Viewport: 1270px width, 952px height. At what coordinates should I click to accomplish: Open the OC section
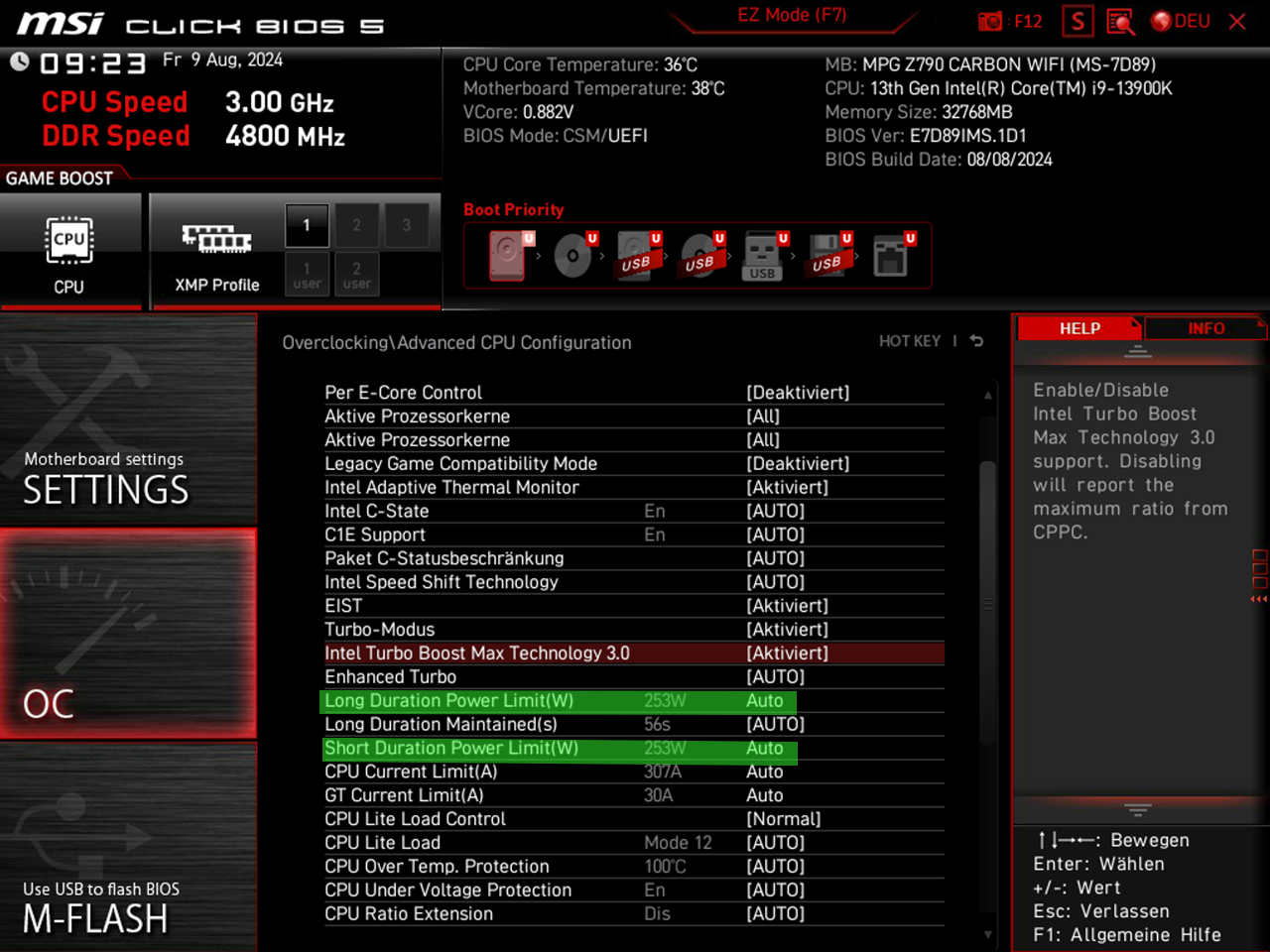point(129,633)
